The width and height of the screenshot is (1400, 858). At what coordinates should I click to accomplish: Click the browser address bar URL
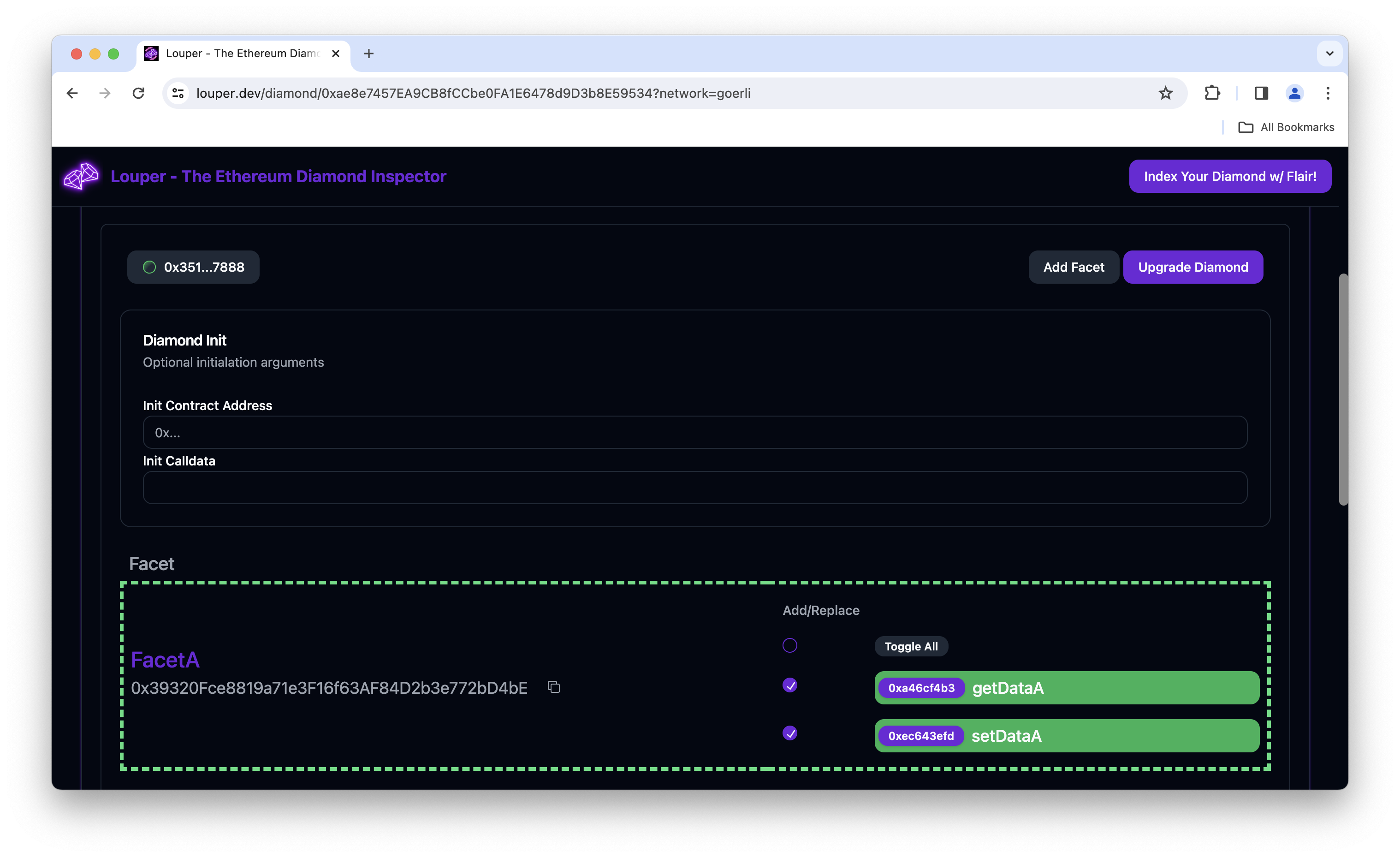tap(473, 93)
